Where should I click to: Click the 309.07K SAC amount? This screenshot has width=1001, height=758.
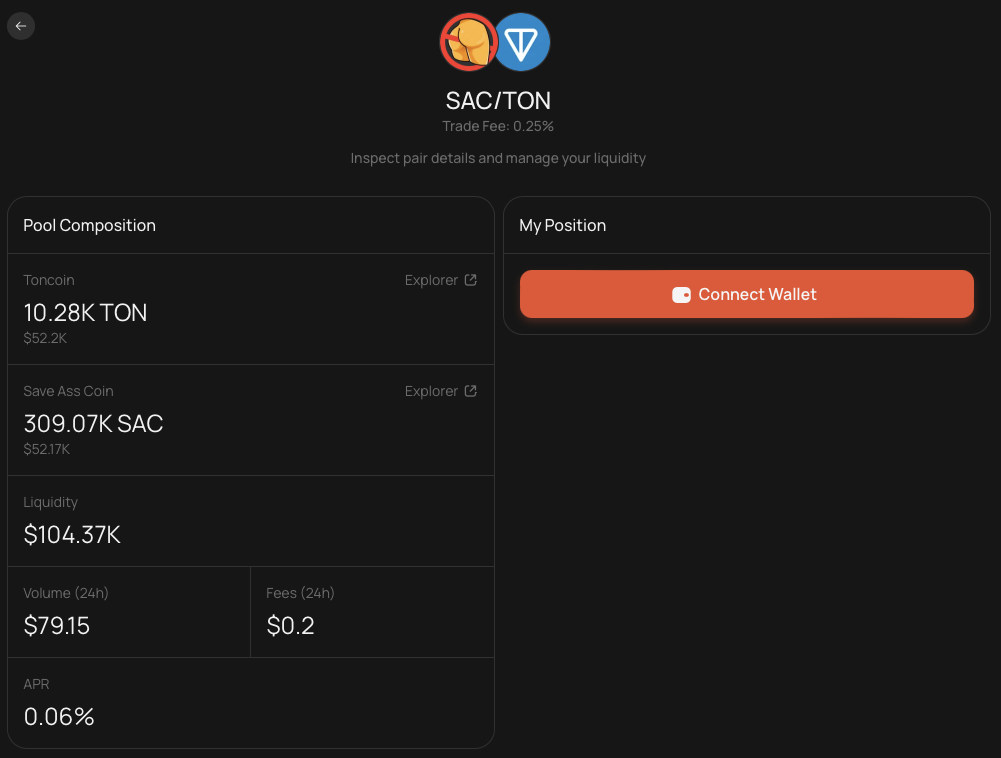tap(93, 424)
